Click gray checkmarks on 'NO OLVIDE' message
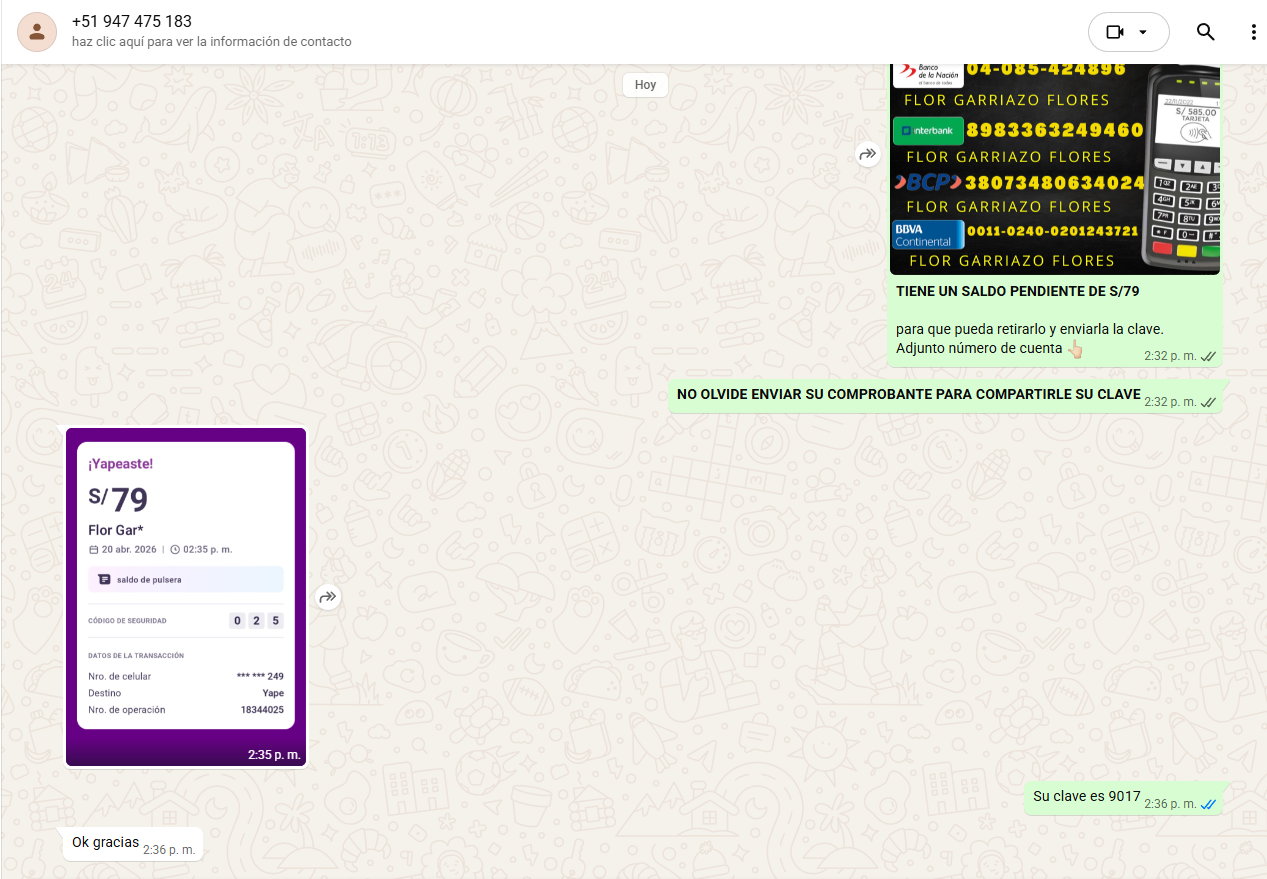Viewport: 1267px width, 879px height. point(1208,402)
